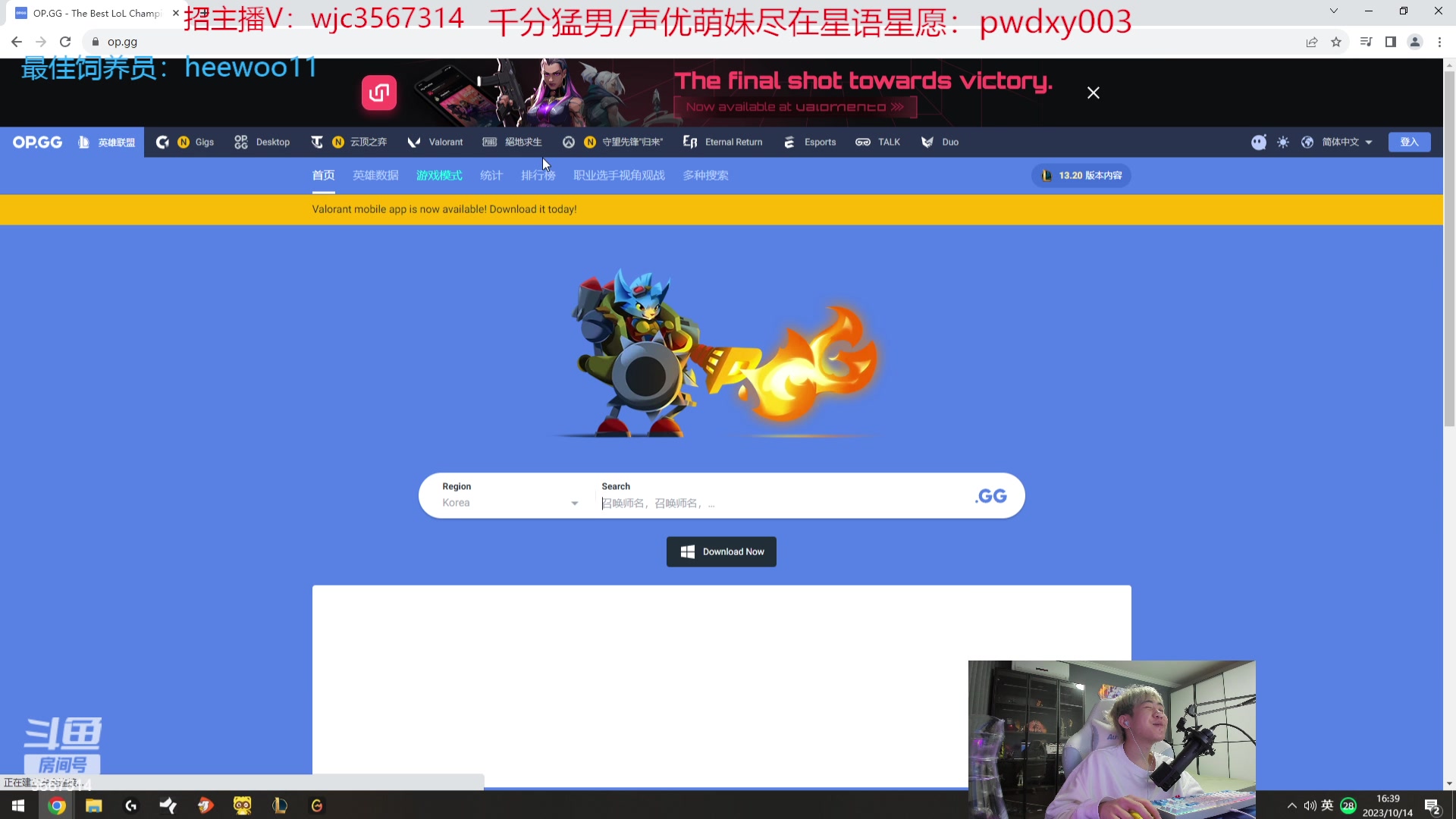The width and height of the screenshot is (1456, 819).
Task: Select the 统计 tab
Action: (491, 175)
